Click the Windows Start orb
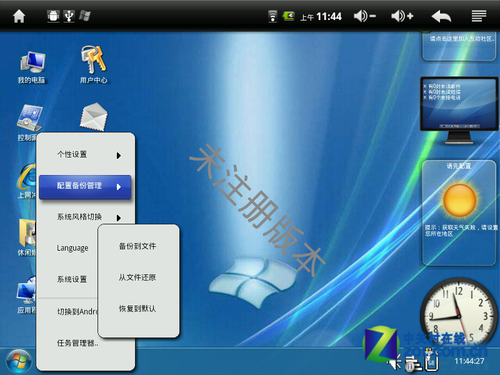500x375 pixels. pyautogui.click(x=18, y=361)
